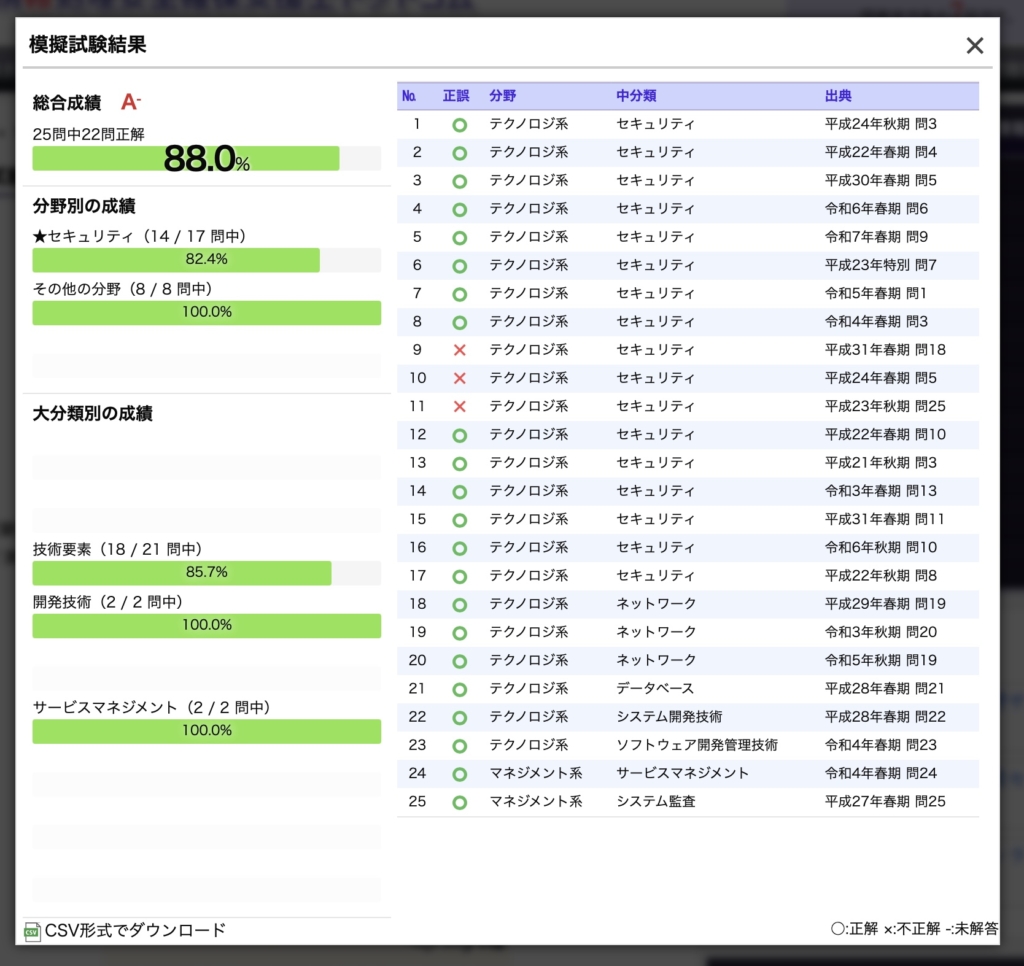Open source 平成24年秋期 問3
1024x966 pixels.
pos(880,124)
